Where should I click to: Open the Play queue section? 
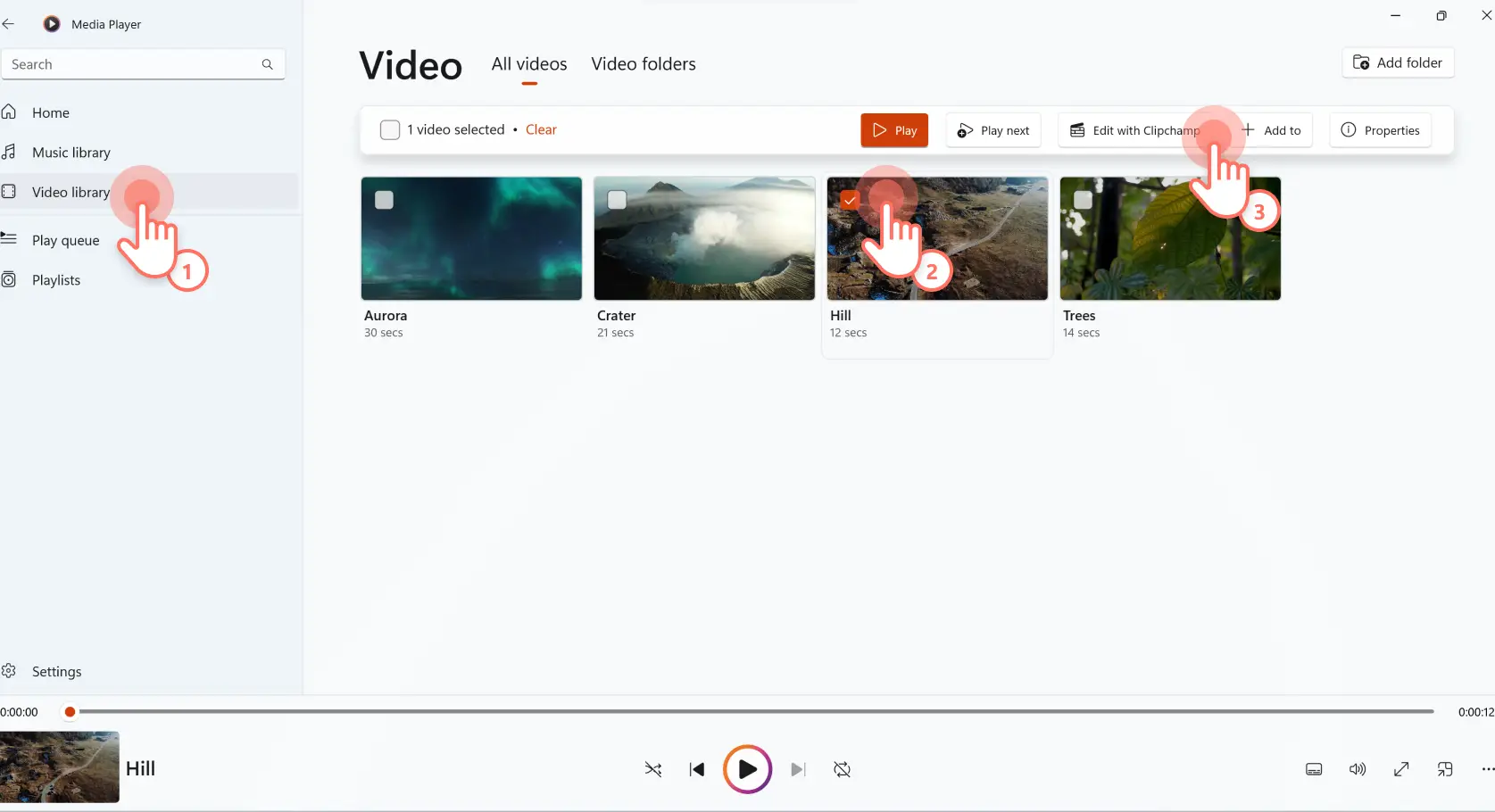pos(64,239)
